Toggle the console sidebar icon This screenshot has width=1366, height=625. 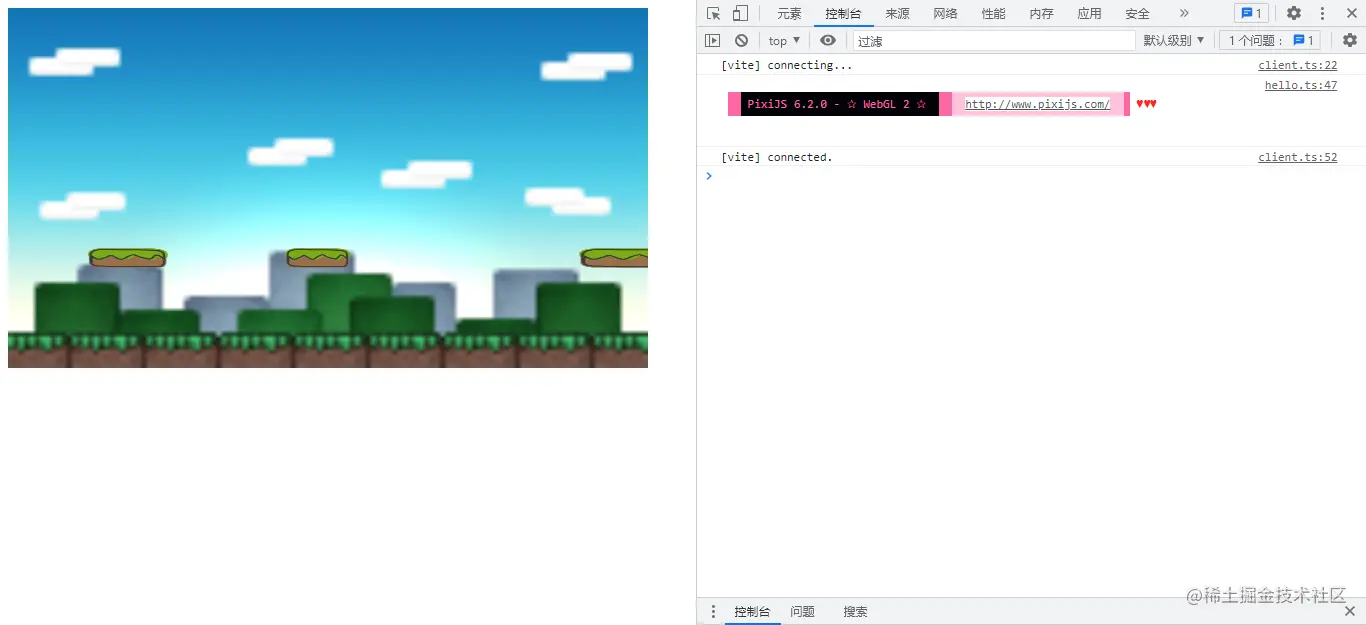[712, 41]
